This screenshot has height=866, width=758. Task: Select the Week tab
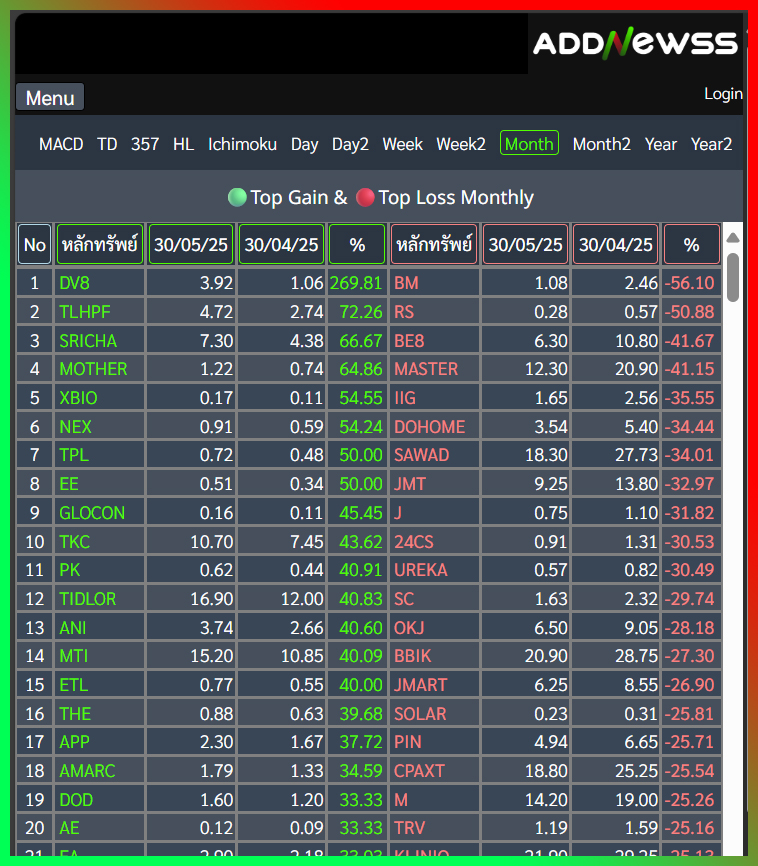pyautogui.click(x=402, y=144)
